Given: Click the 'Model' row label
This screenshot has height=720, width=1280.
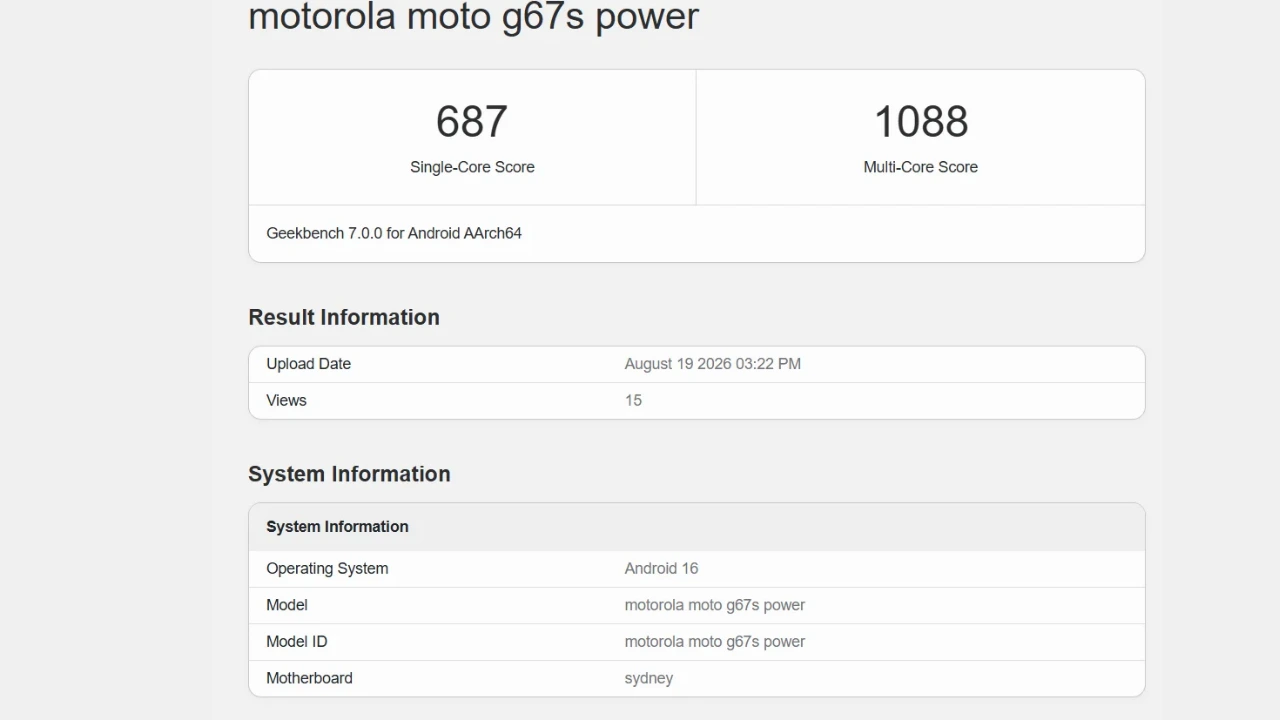Looking at the screenshot, I should [x=287, y=605].
